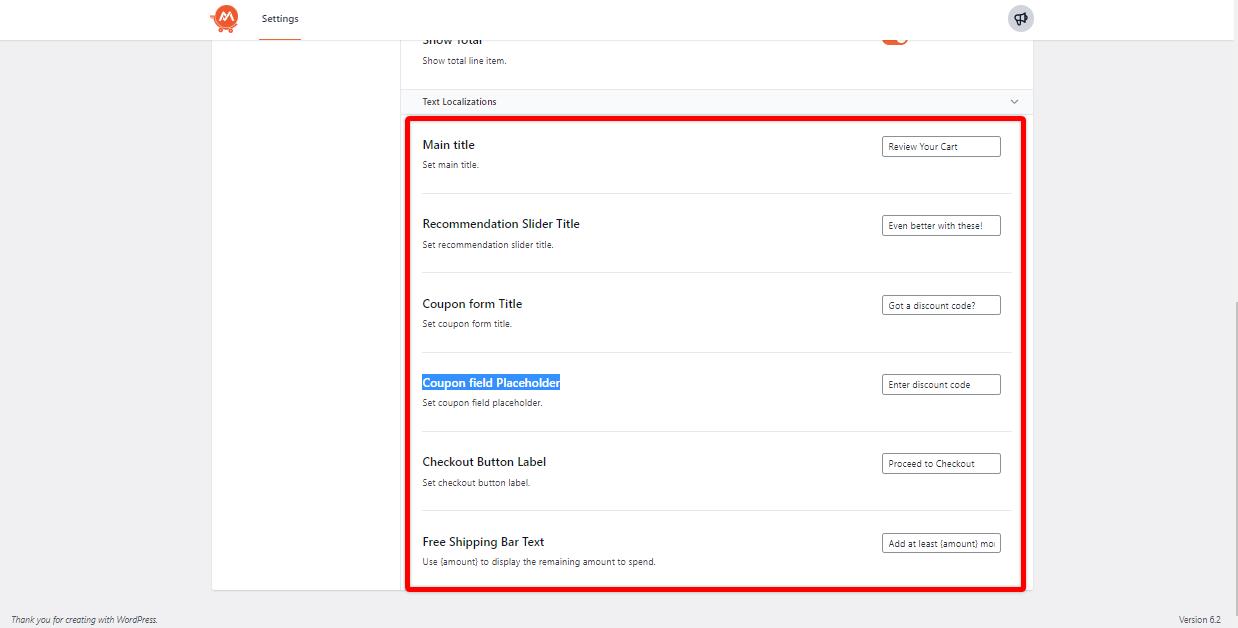Click the Free Shipping Bar Text heading

click(x=483, y=542)
